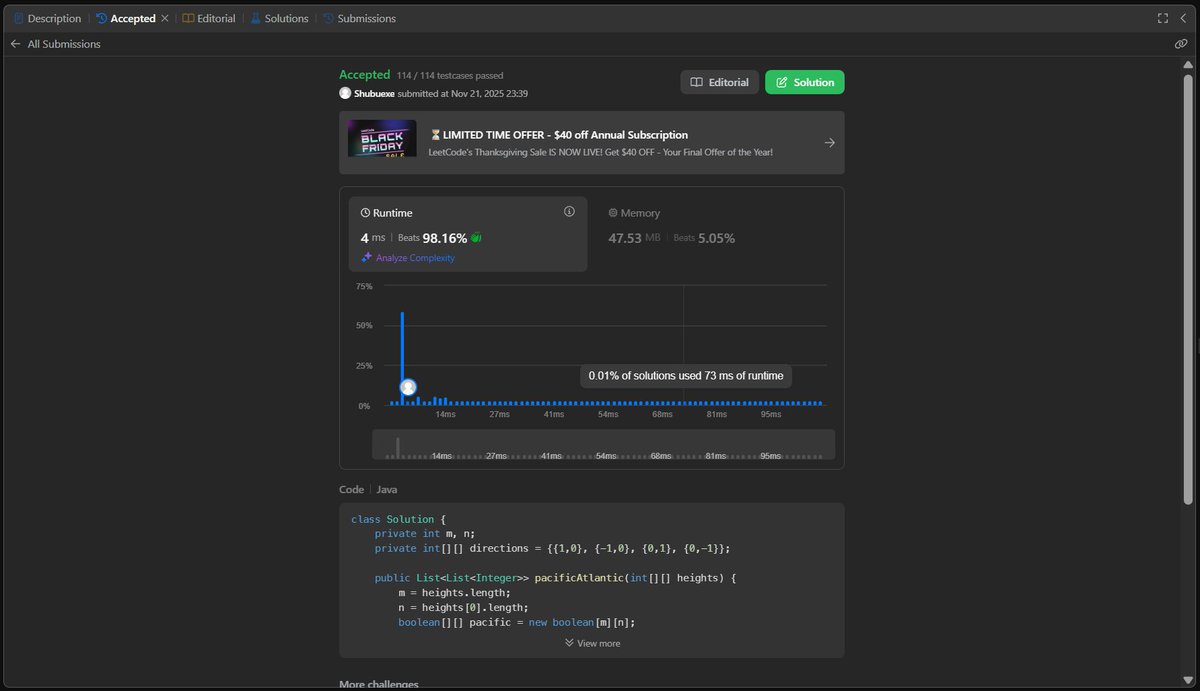1200x691 pixels.
Task: Click the avatar marker on the runtime chart
Action: pos(408,387)
